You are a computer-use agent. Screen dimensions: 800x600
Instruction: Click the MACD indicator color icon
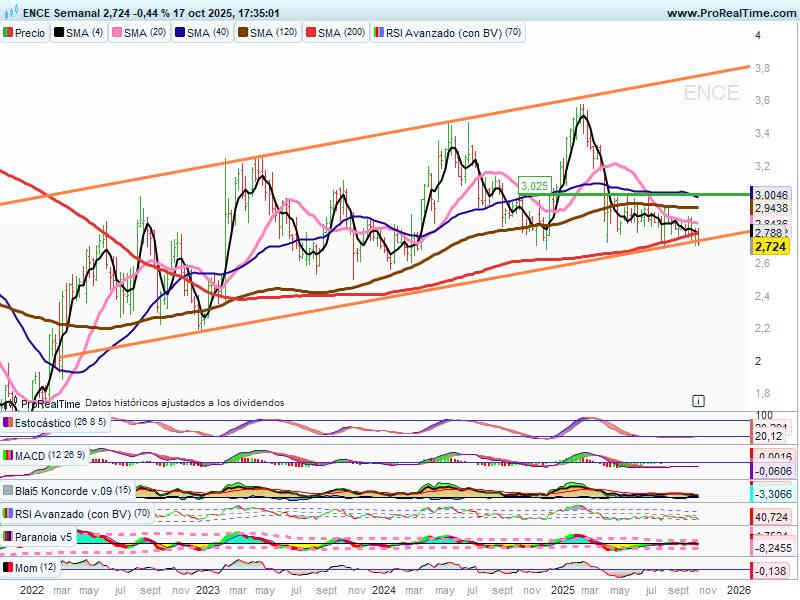[x=8, y=456]
